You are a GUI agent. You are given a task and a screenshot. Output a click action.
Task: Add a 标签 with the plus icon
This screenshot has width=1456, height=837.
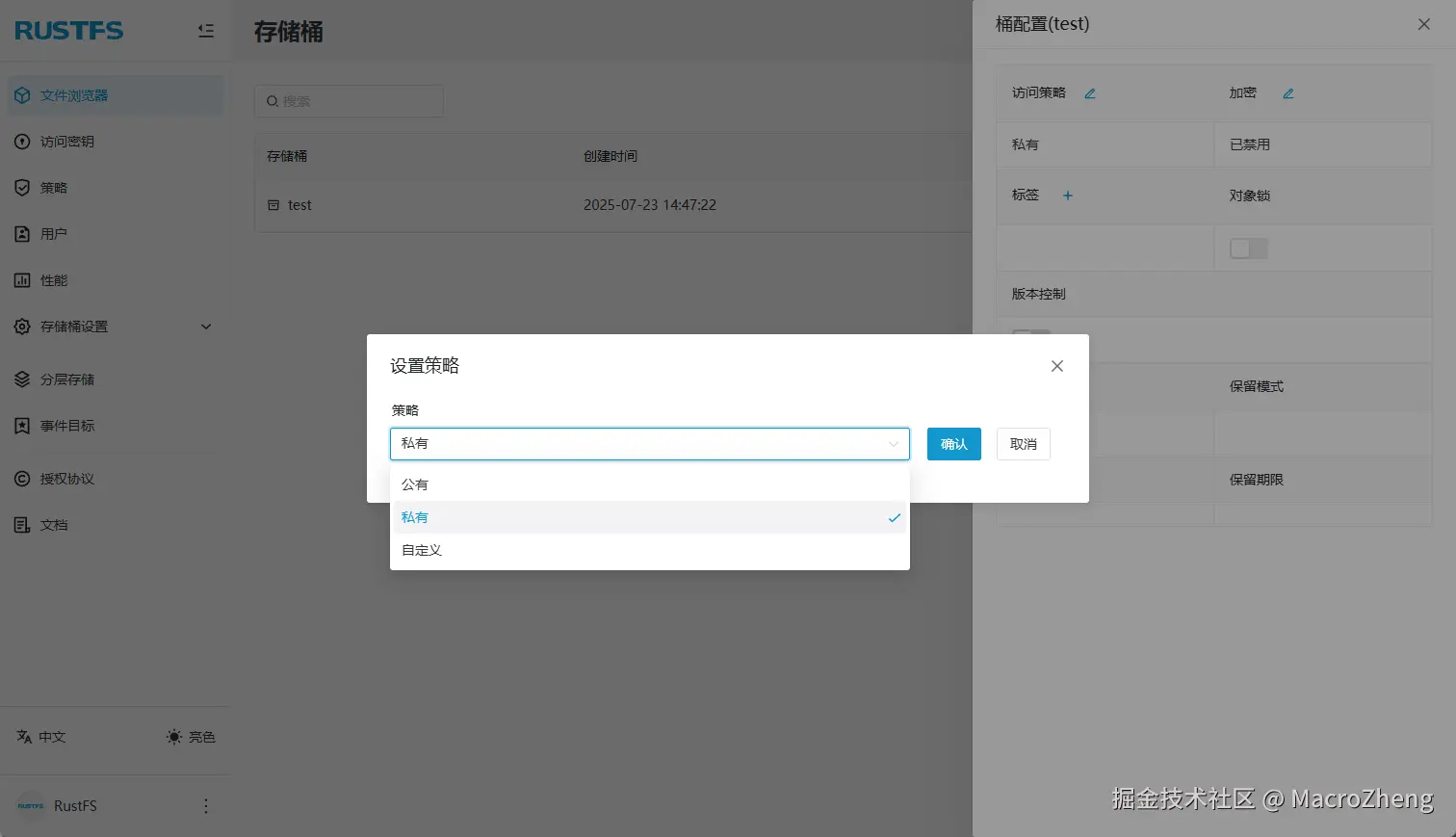1067,196
